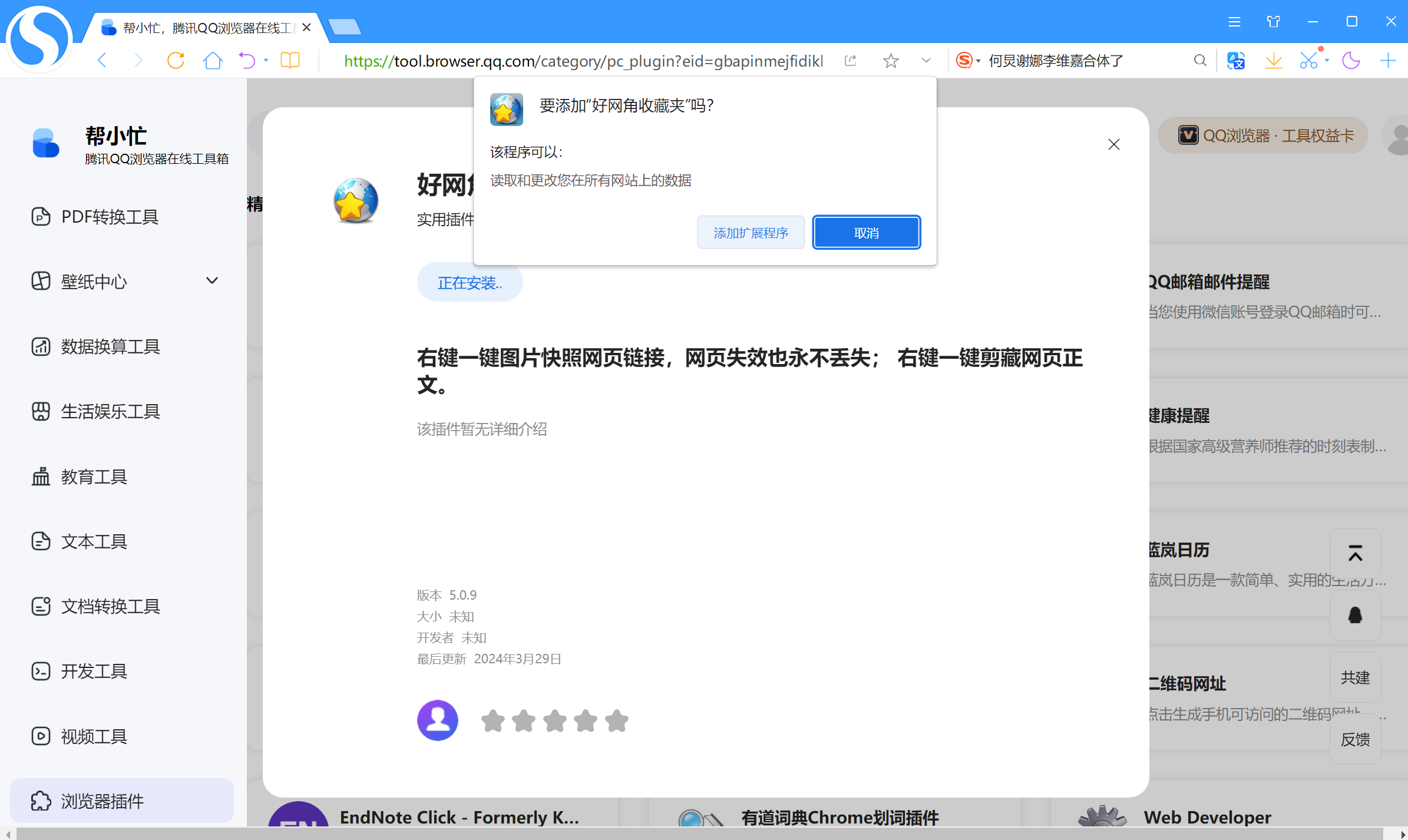Open the bookmarks book icon
The image size is (1408, 840).
click(x=290, y=60)
